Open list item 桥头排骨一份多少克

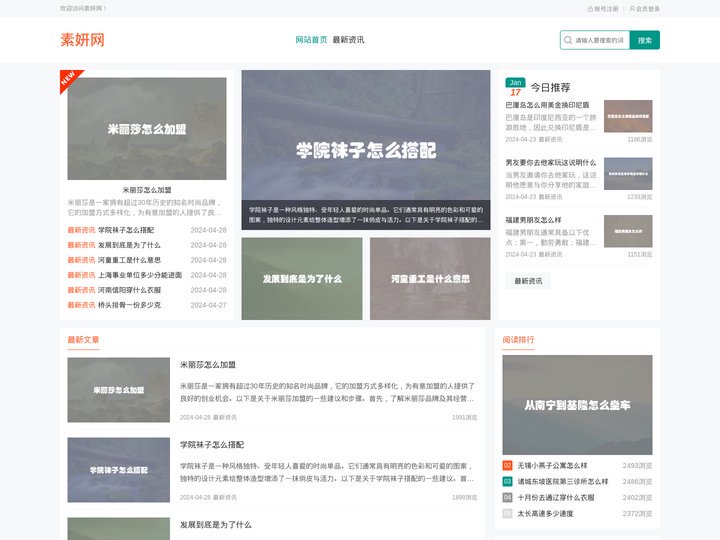(x=129, y=305)
